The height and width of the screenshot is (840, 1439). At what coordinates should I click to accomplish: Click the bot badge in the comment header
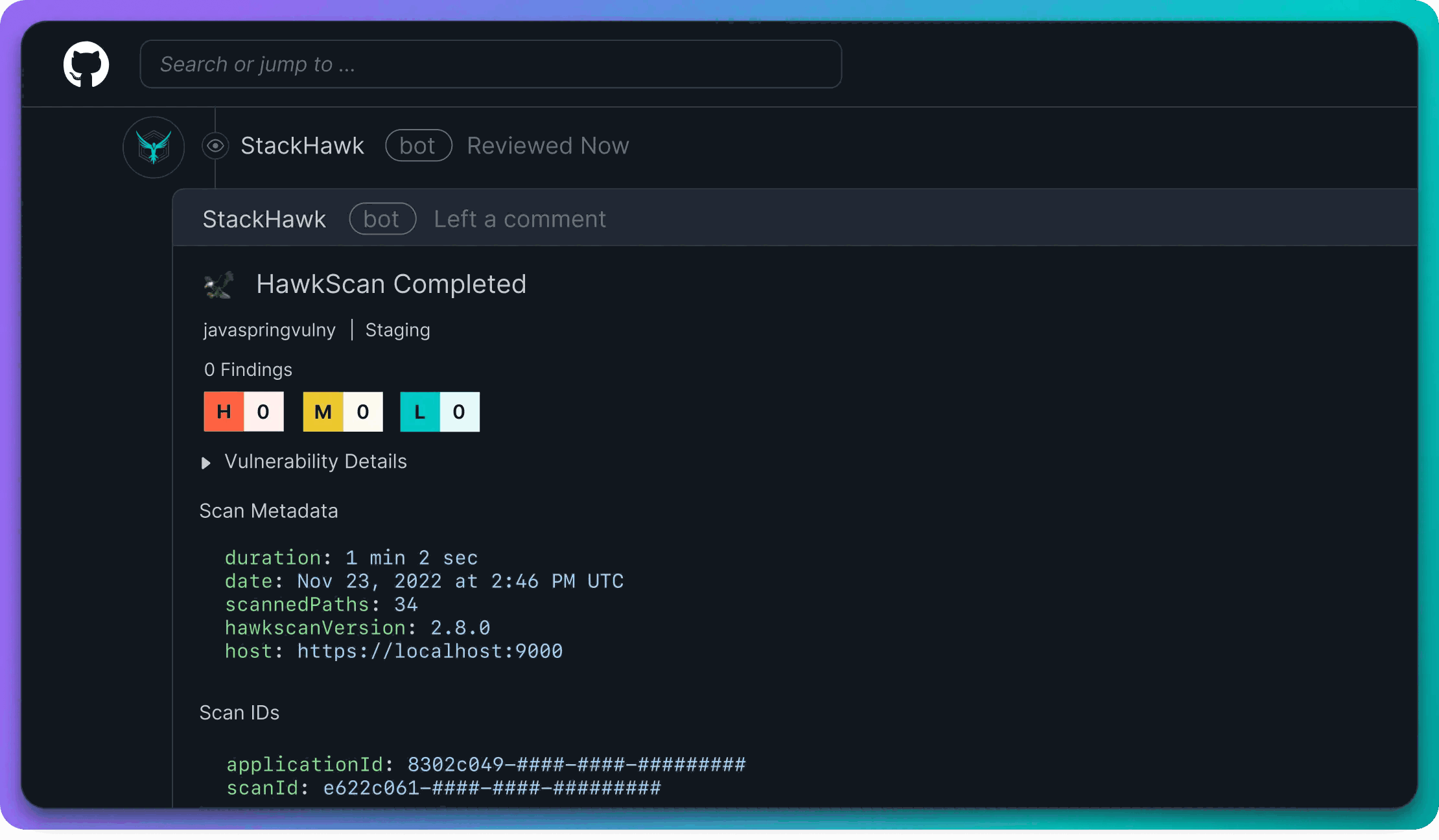pos(382,219)
